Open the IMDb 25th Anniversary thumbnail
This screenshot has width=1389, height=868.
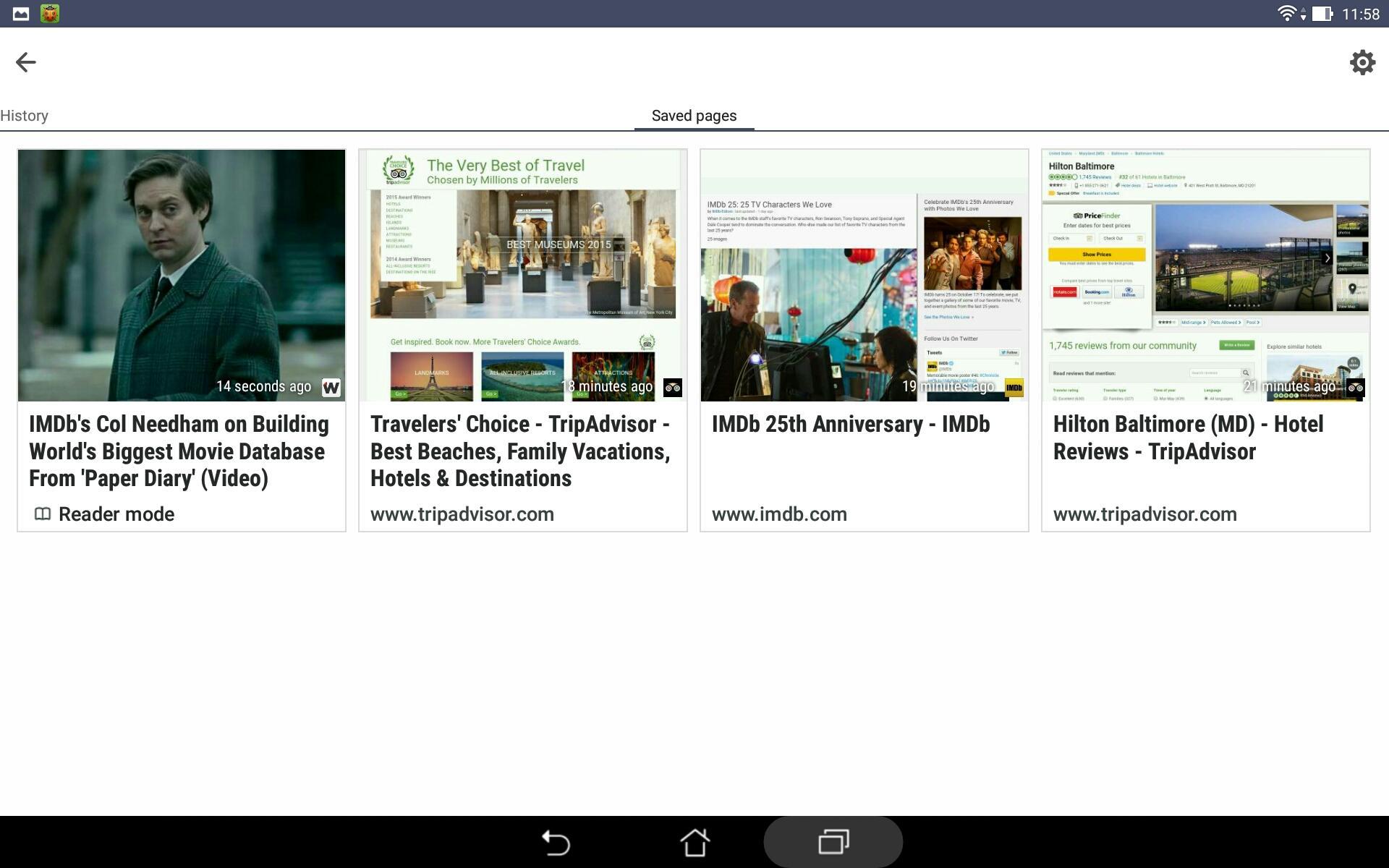864,275
